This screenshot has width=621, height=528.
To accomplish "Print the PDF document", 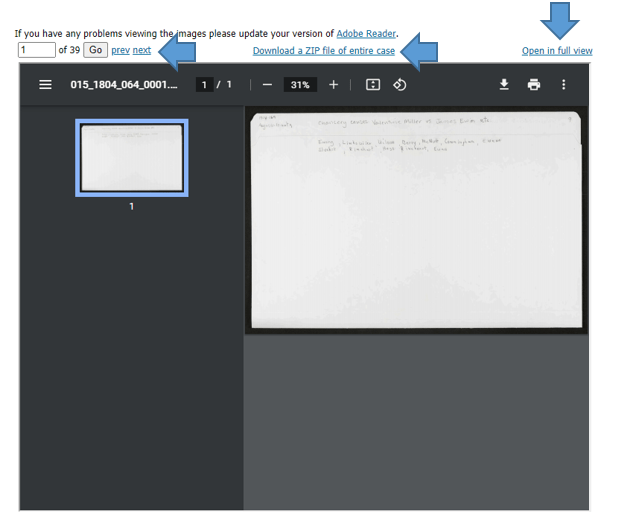I will (534, 85).
